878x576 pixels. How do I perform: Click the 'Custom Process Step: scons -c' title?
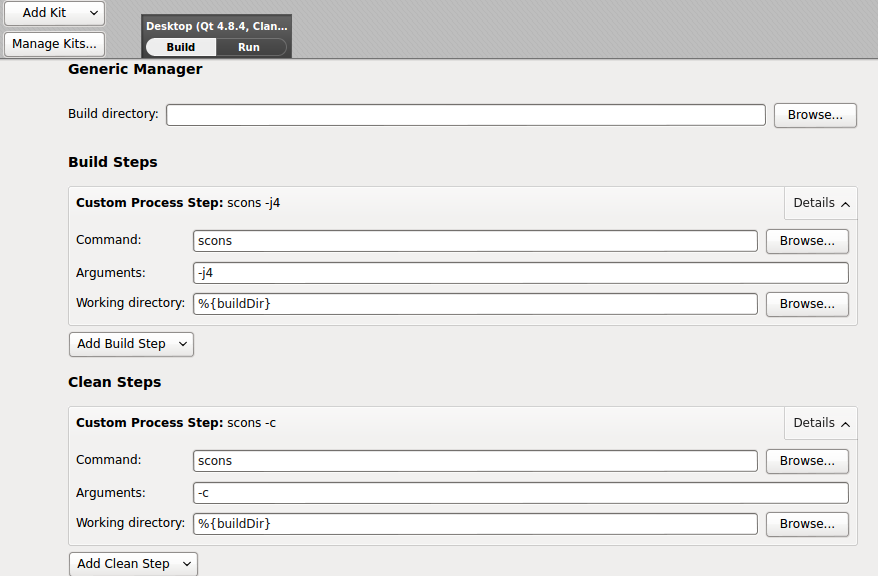point(176,423)
